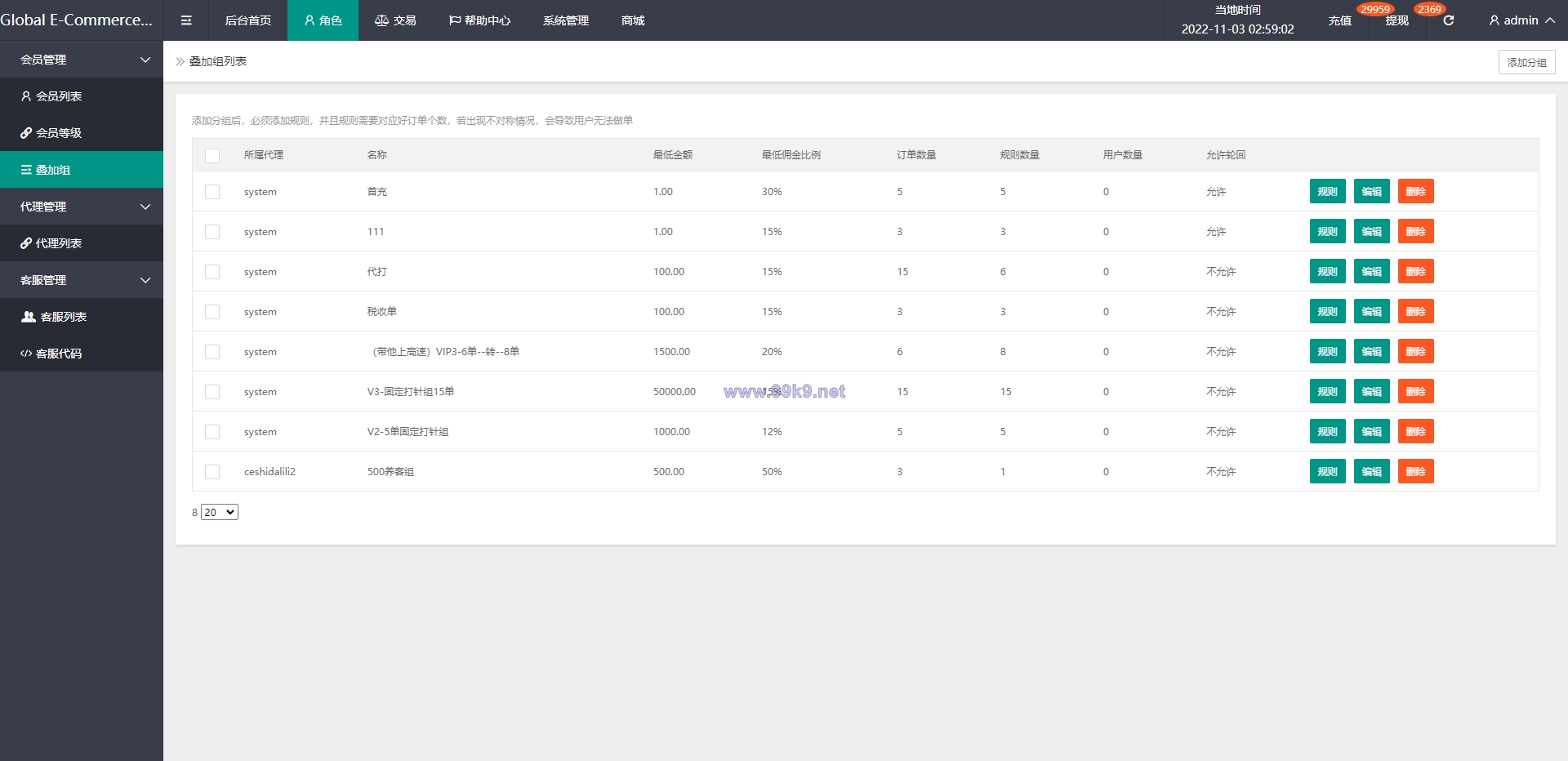This screenshot has width=1568, height=761.
Task: Click the 12% commission ratio cell
Action: click(x=772, y=432)
